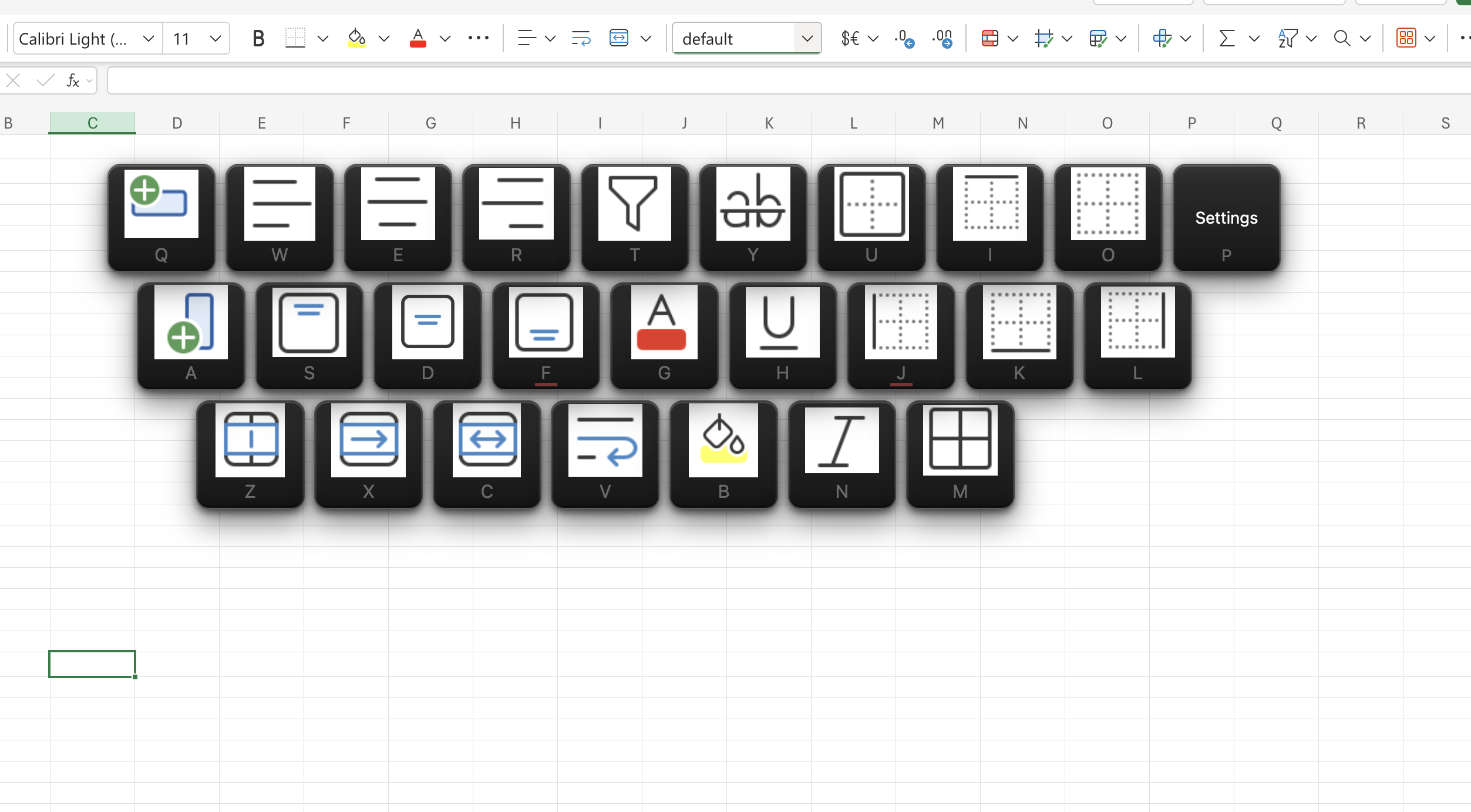Select the F key bottom vertical align tile
The width and height of the screenshot is (1471, 812).
pos(546,336)
